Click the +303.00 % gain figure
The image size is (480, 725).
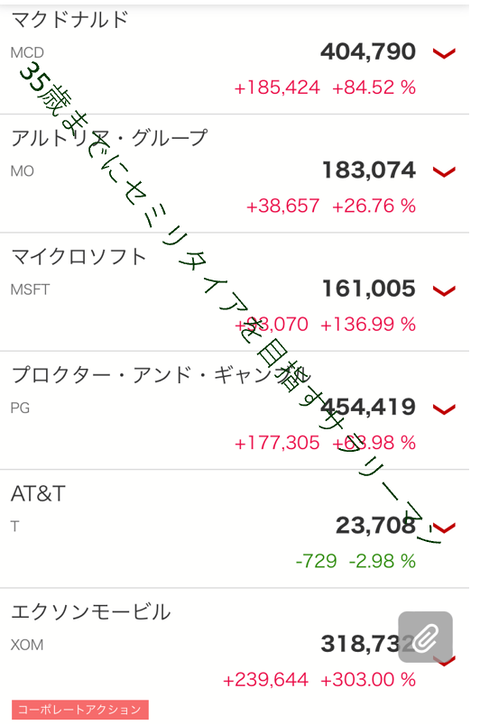click(x=368, y=680)
